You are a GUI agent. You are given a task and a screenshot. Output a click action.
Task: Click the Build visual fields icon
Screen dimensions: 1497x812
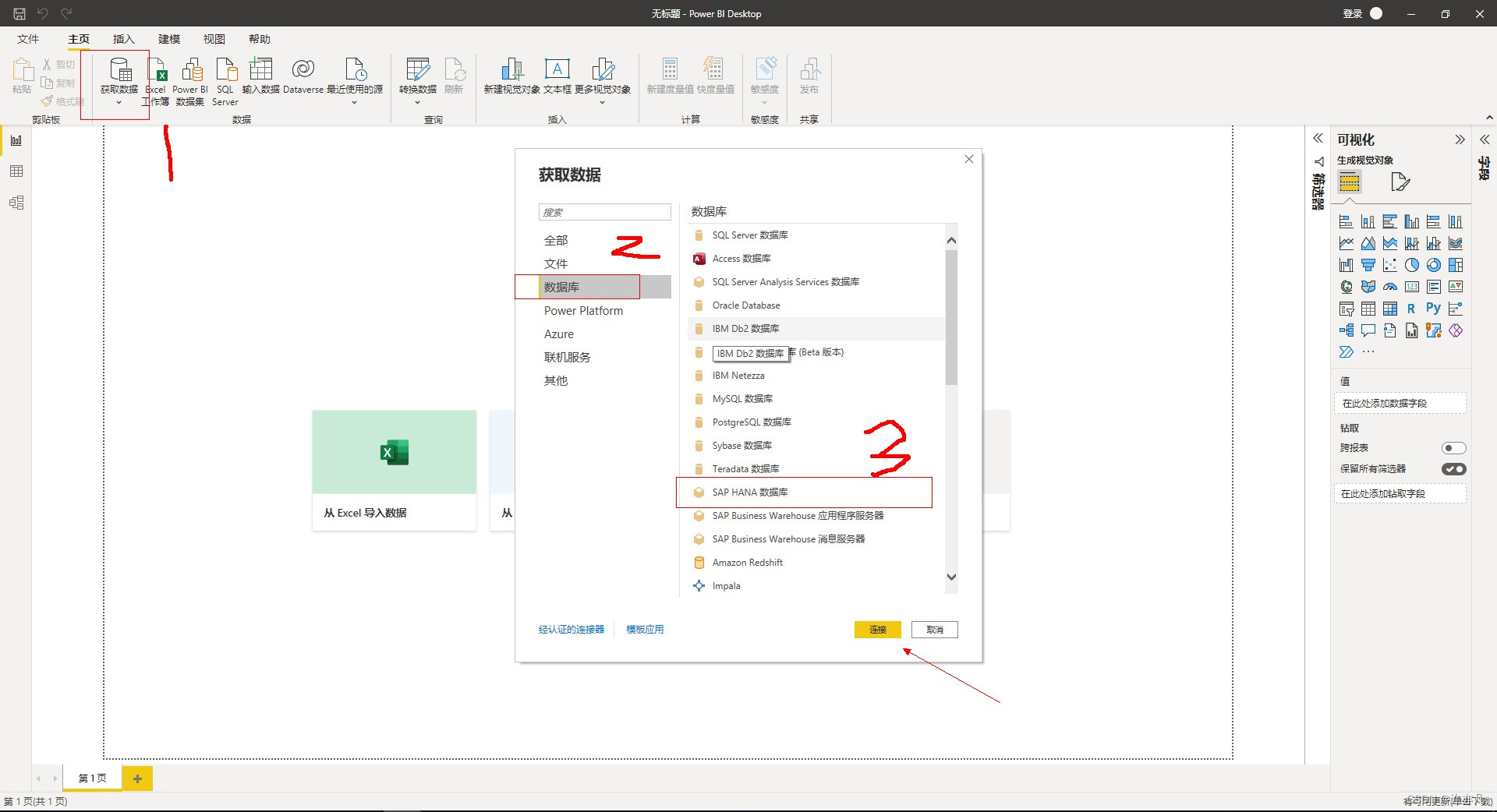(x=1350, y=182)
